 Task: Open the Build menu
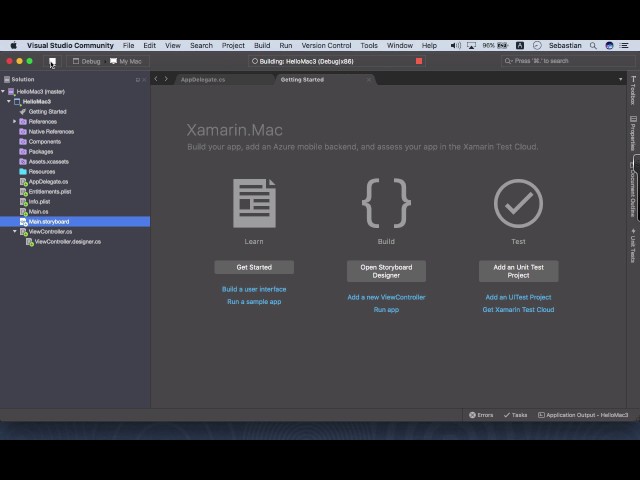coord(262,45)
